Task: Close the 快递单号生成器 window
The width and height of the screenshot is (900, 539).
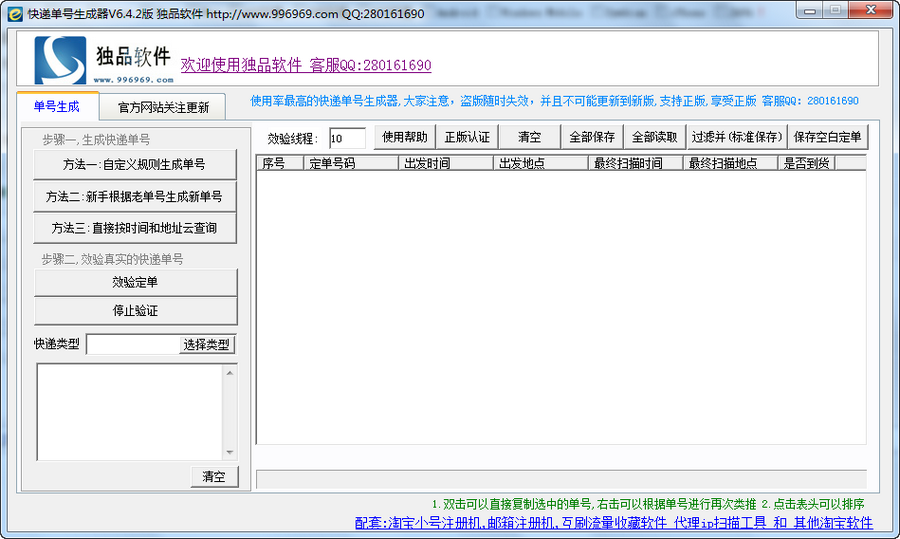Action: point(871,10)
